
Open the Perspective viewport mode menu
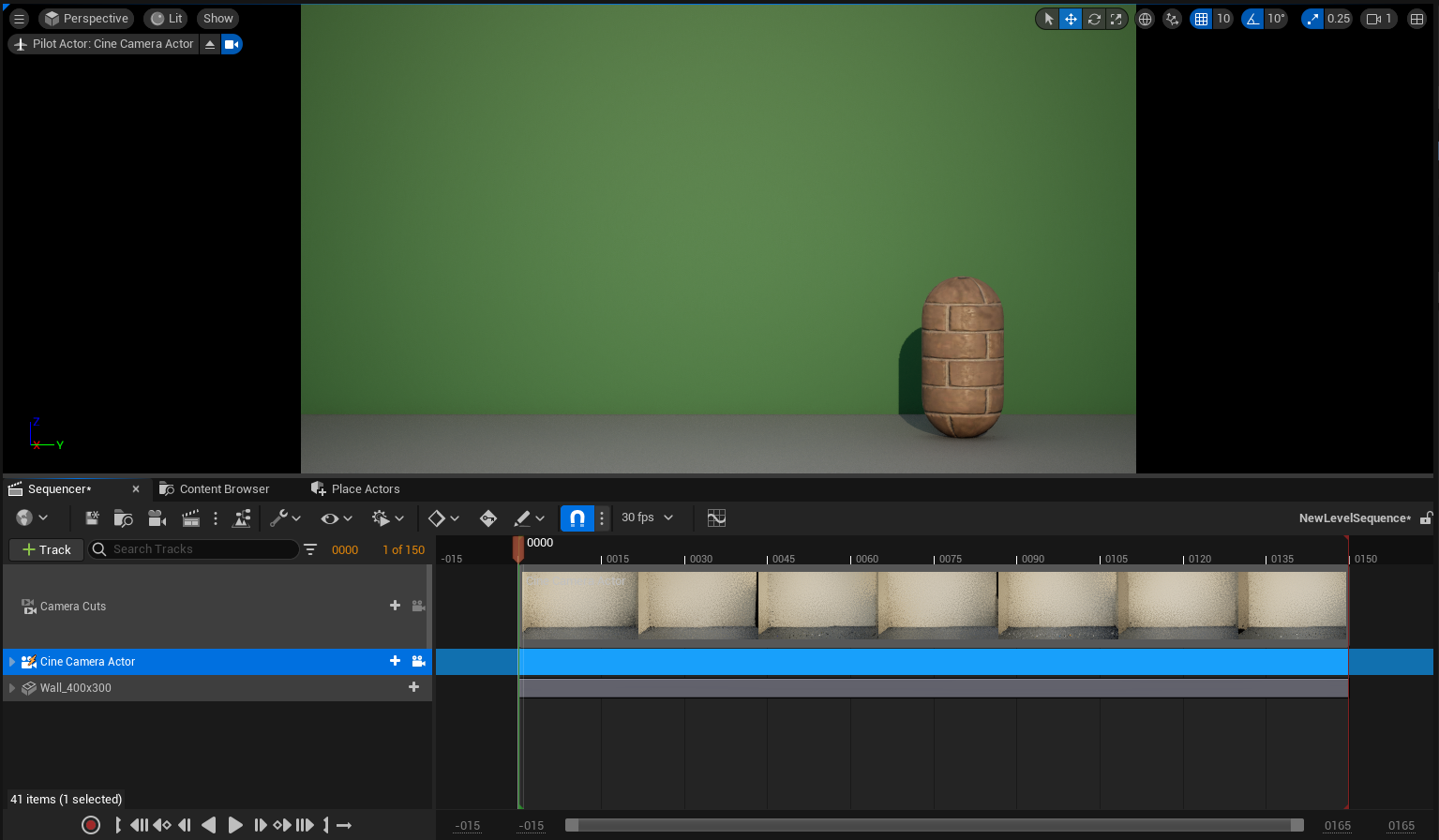pos(86,19)
